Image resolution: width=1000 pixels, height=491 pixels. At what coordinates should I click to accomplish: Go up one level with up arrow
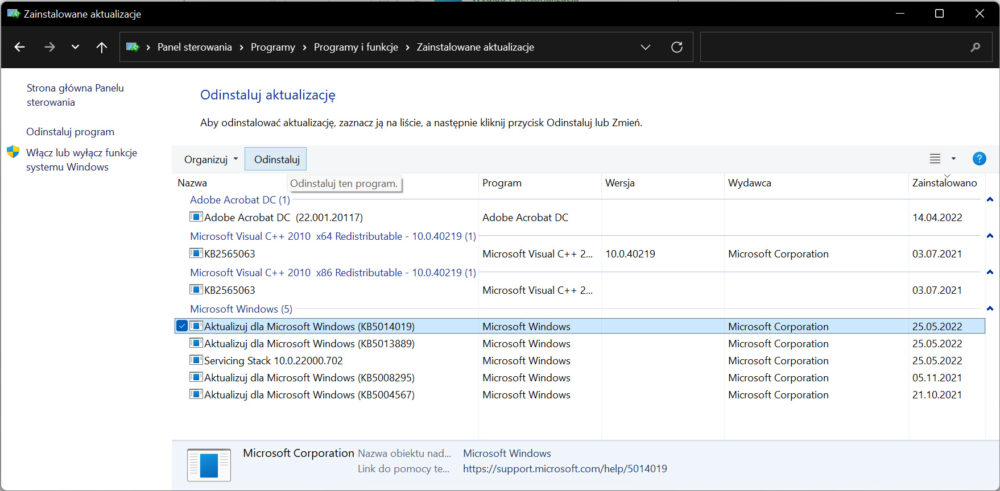101,47
